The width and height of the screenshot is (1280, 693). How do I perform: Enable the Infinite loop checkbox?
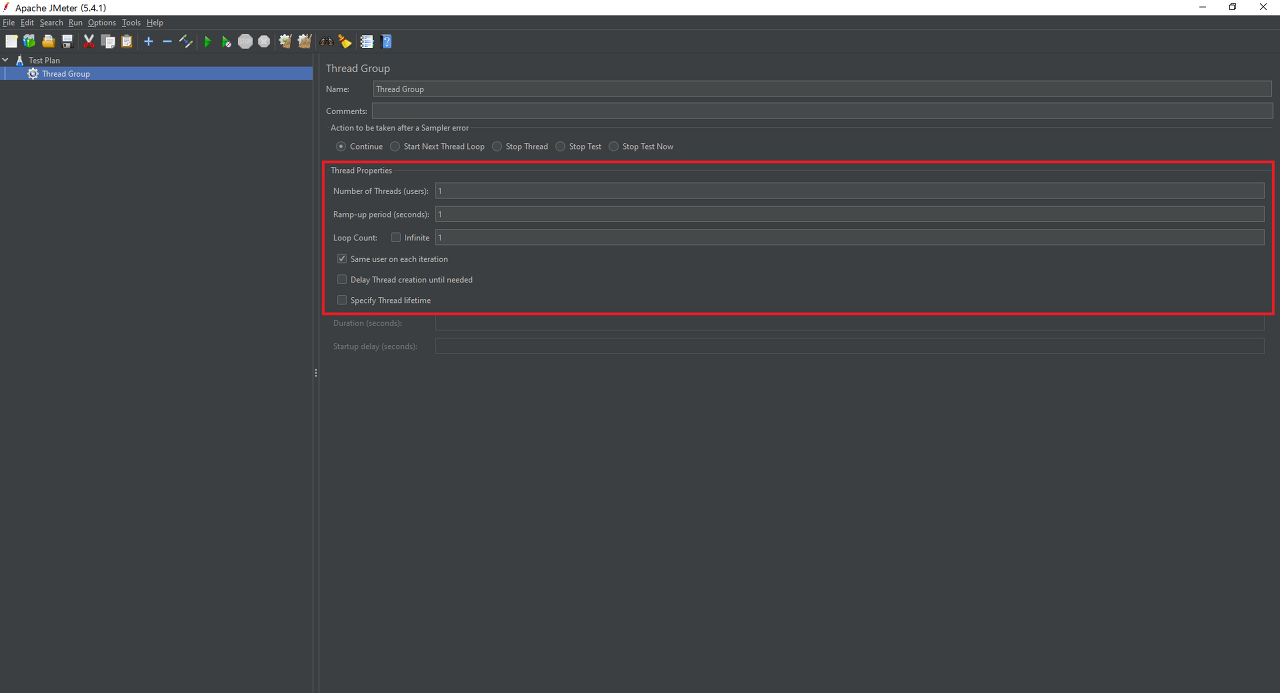(x=396, y=237)
